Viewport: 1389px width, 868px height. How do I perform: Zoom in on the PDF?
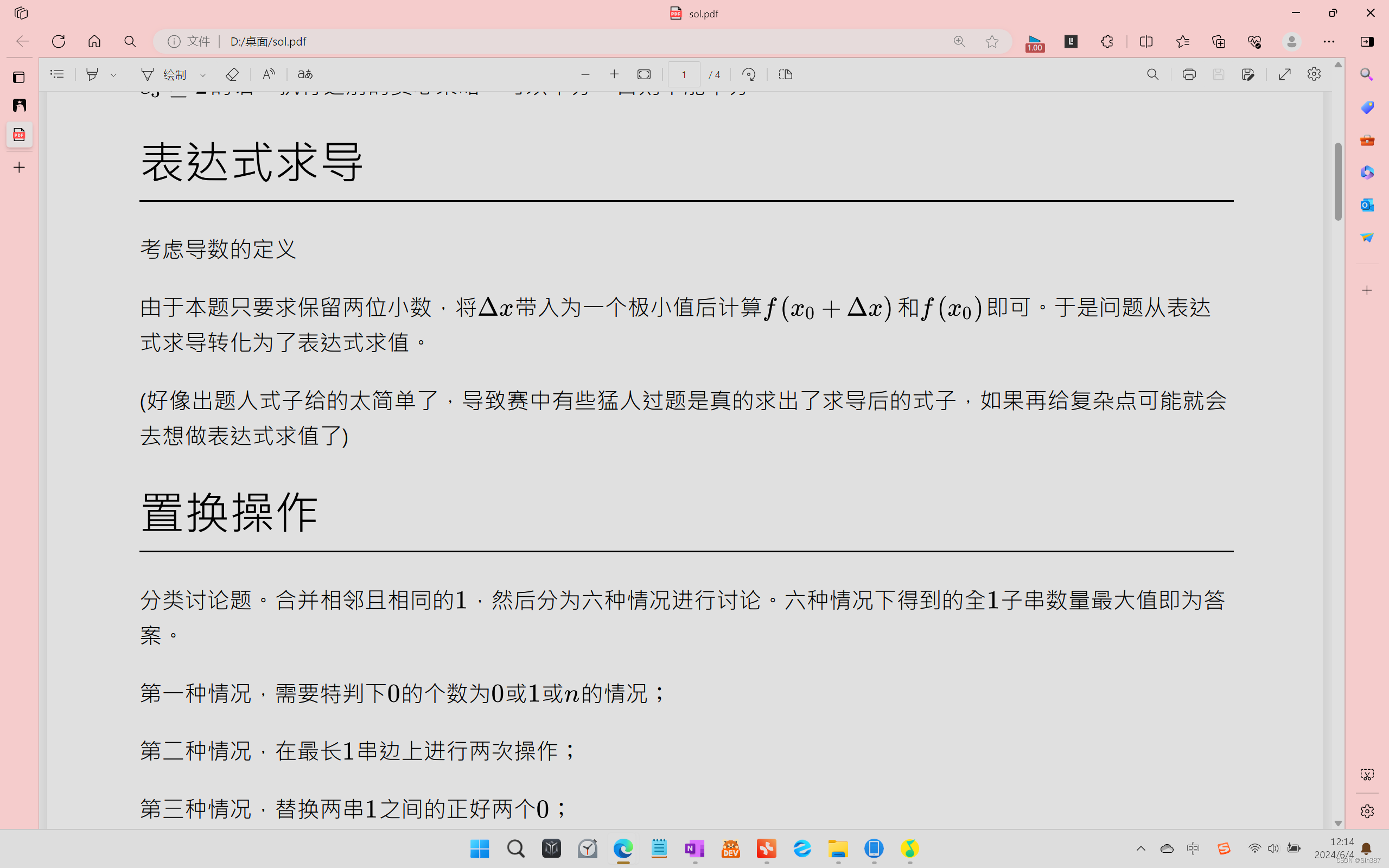(x=614, y=74)
